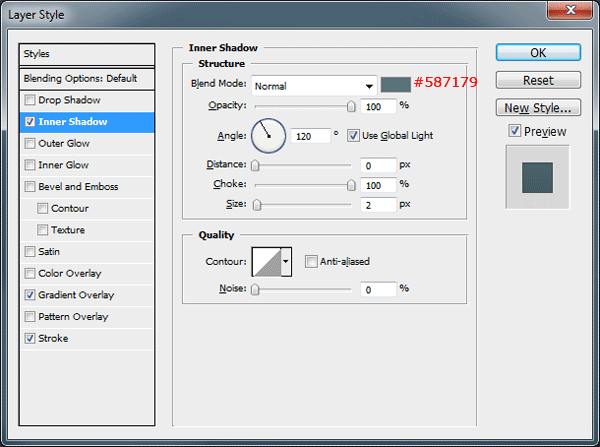Enable the Drop Shadow checkbox
This screenshot has width=600, height=447.
[x=30, y=100]
